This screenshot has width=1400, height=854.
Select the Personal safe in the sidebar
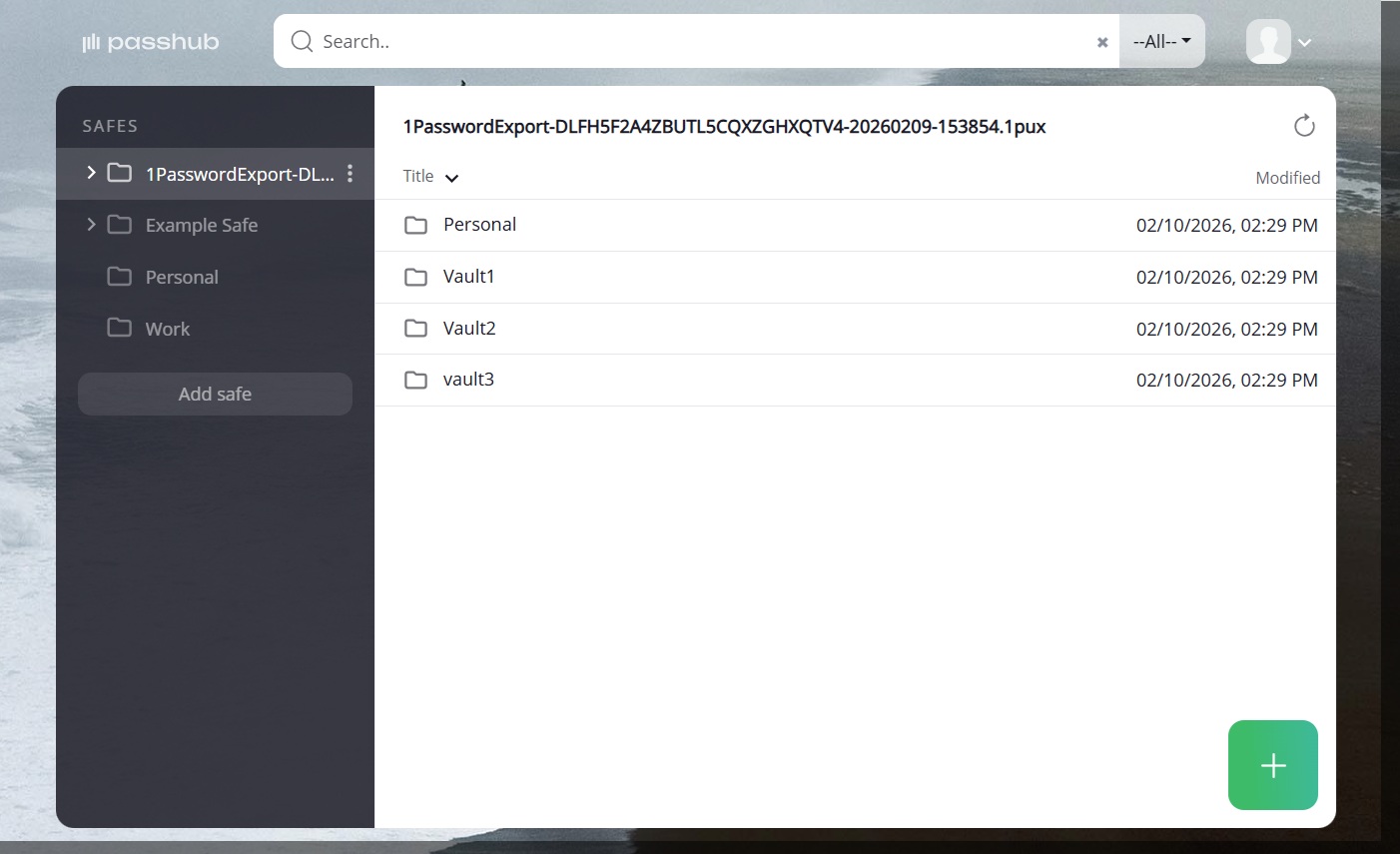[x=182, y=277]
